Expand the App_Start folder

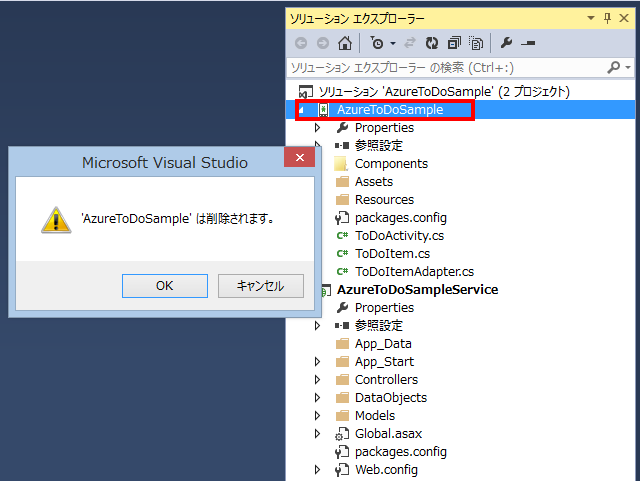point(317,361)
